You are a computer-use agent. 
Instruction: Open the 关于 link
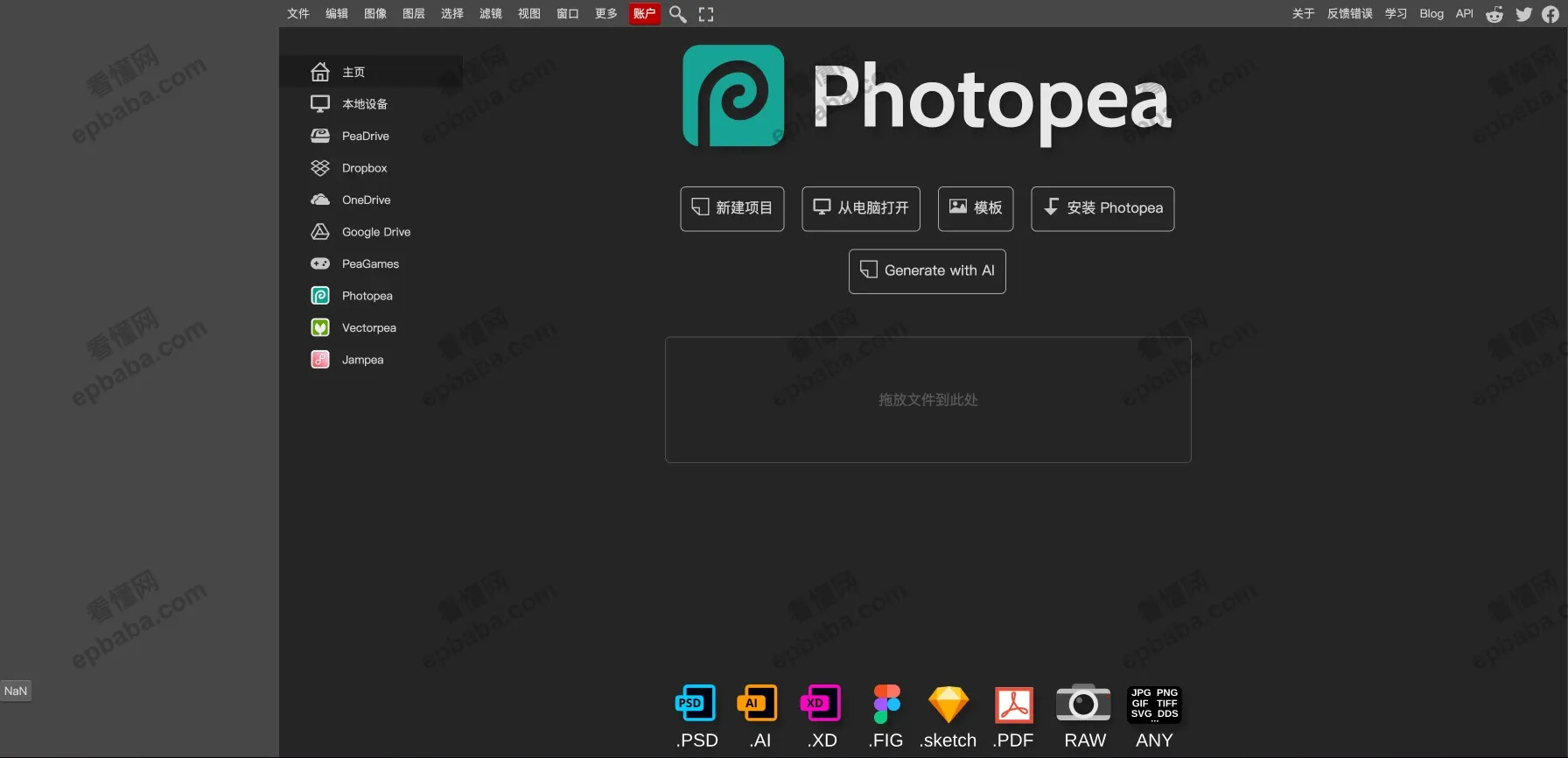(x=1303, y=13)
